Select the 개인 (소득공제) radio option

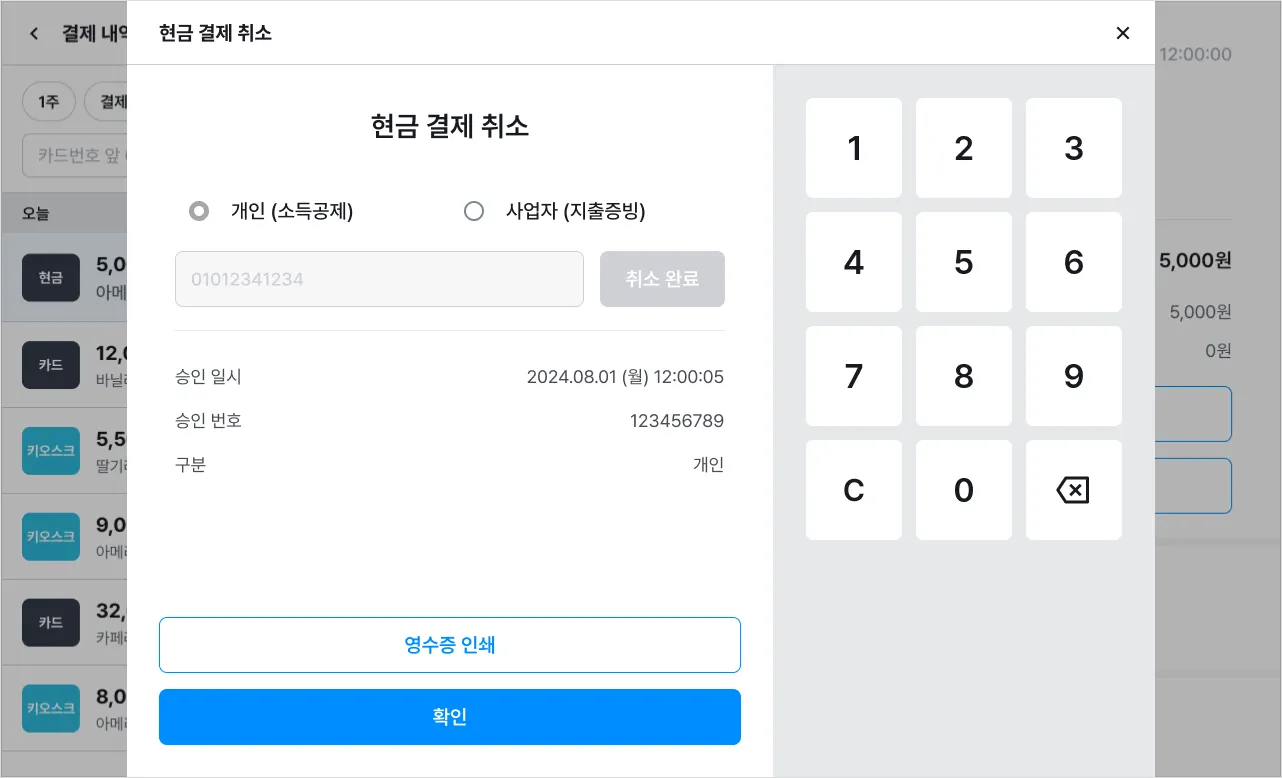click(199, 211)
